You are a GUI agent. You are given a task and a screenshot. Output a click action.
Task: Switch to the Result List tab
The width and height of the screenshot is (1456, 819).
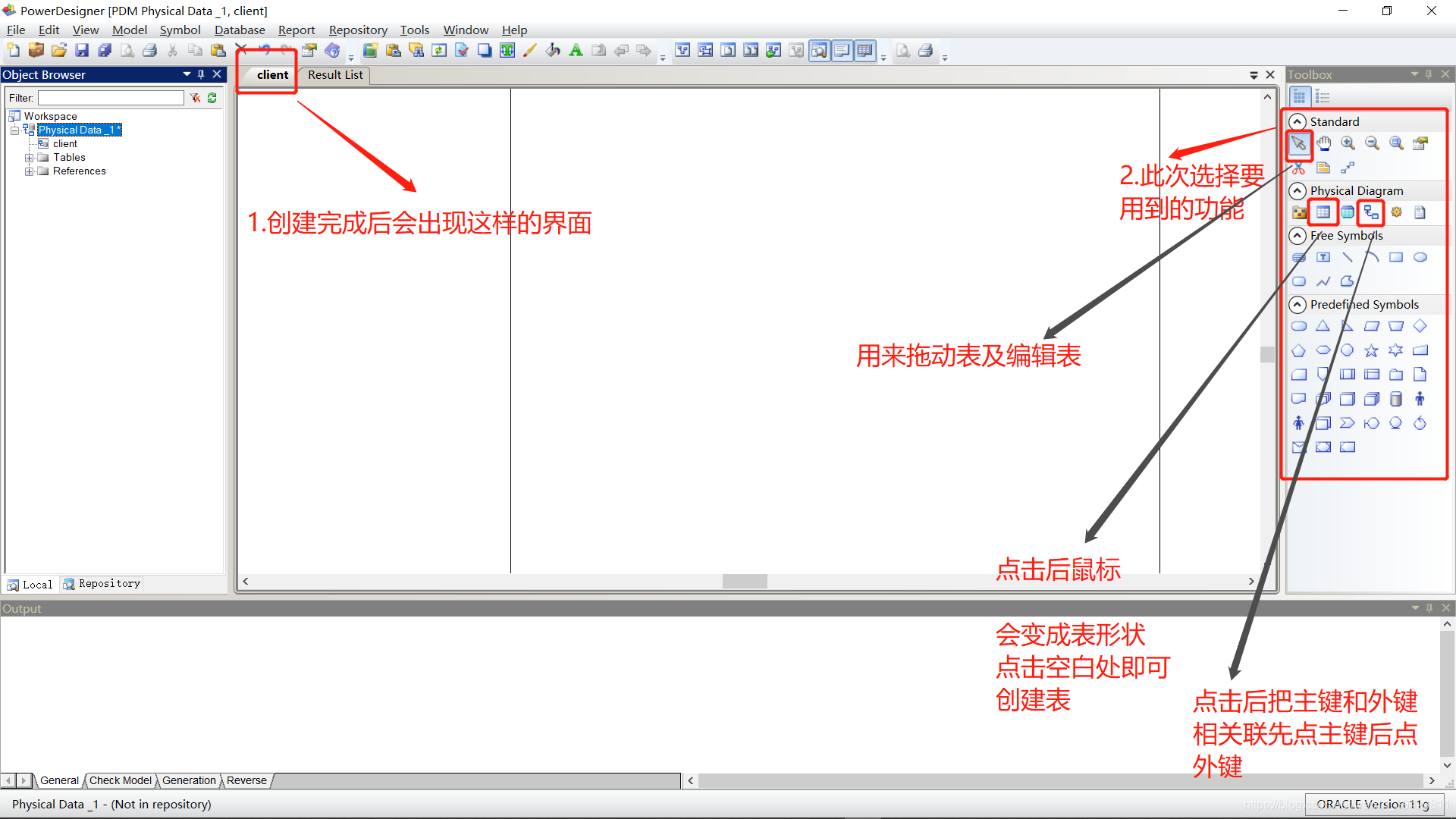(335, 74)
